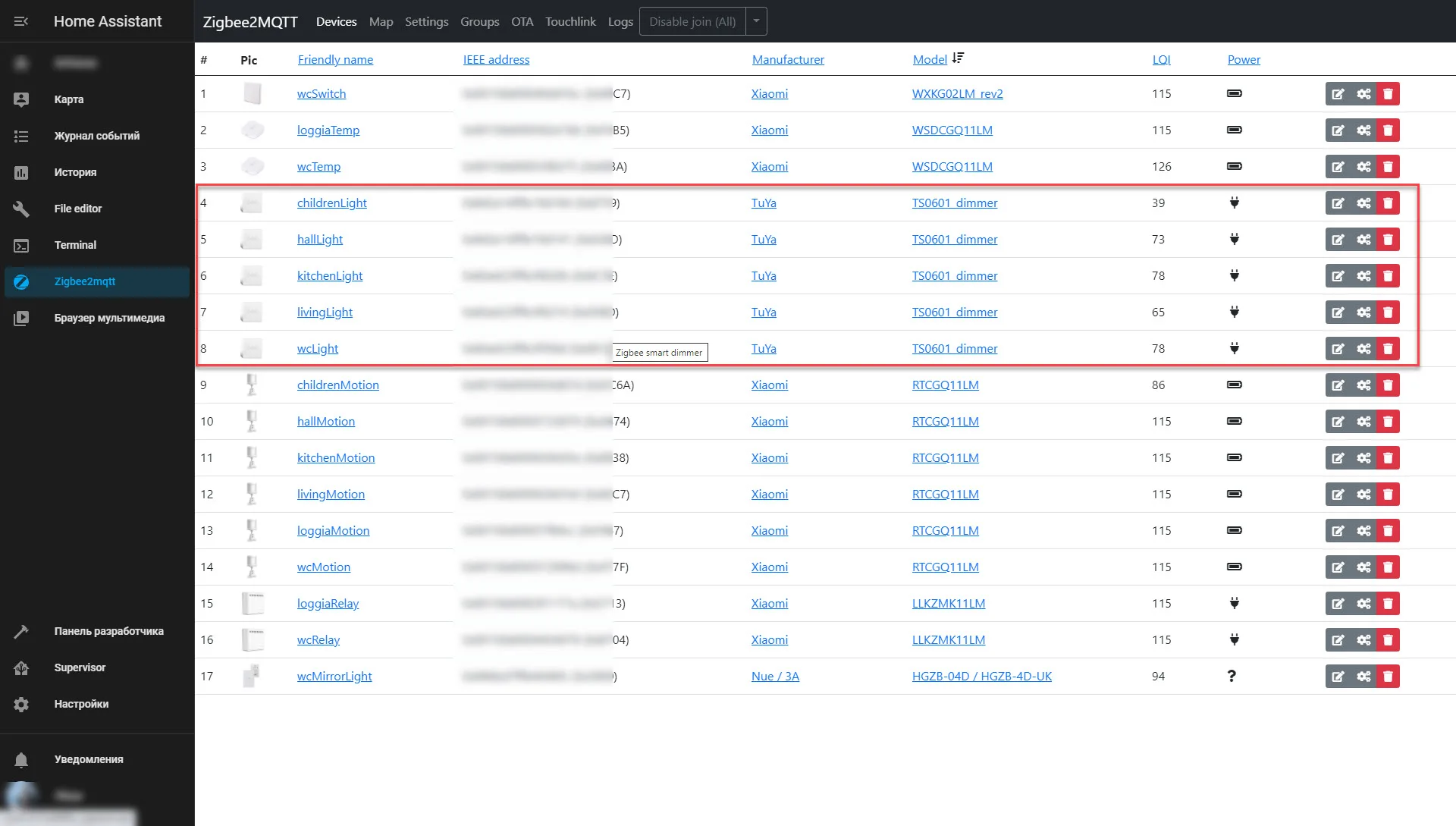
Task: Click Disable join (All) button
Action: click(x=692, y=21)
